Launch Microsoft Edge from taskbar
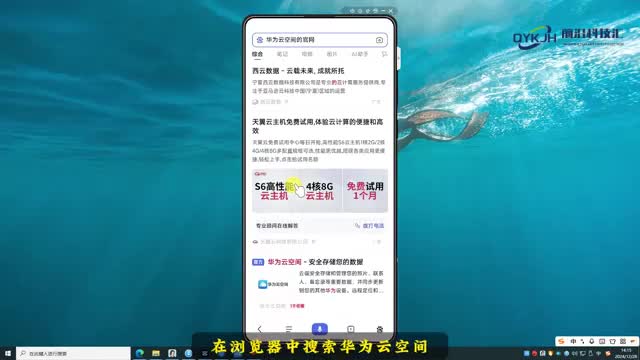640x360 pixels. (140, 353)
